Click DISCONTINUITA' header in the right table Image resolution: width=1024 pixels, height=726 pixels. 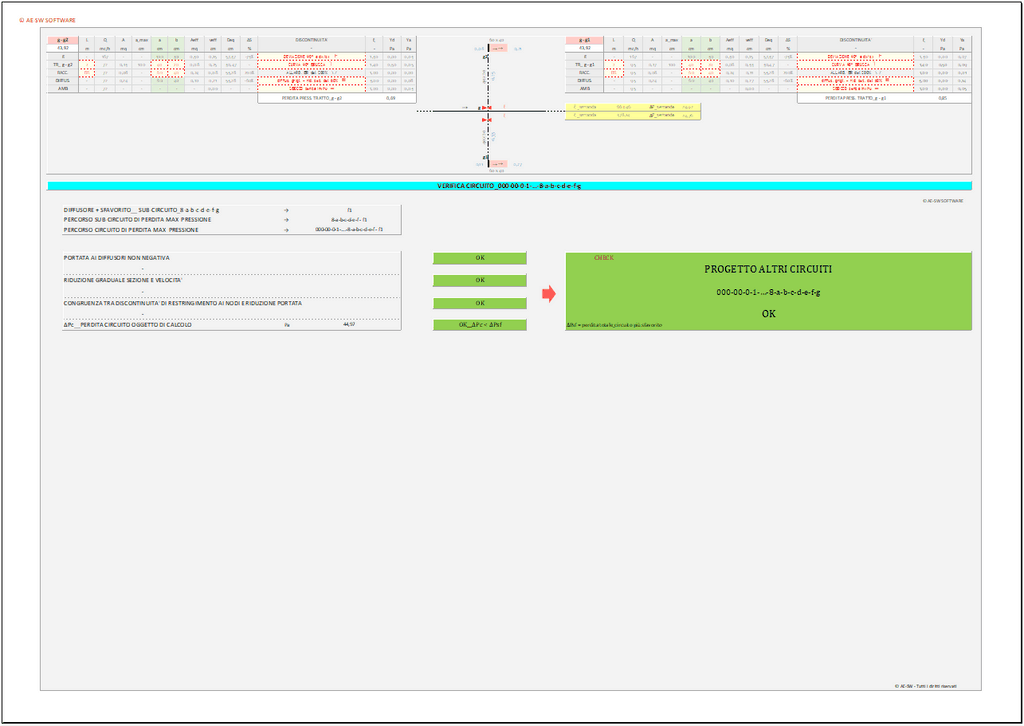coord(849,40)
